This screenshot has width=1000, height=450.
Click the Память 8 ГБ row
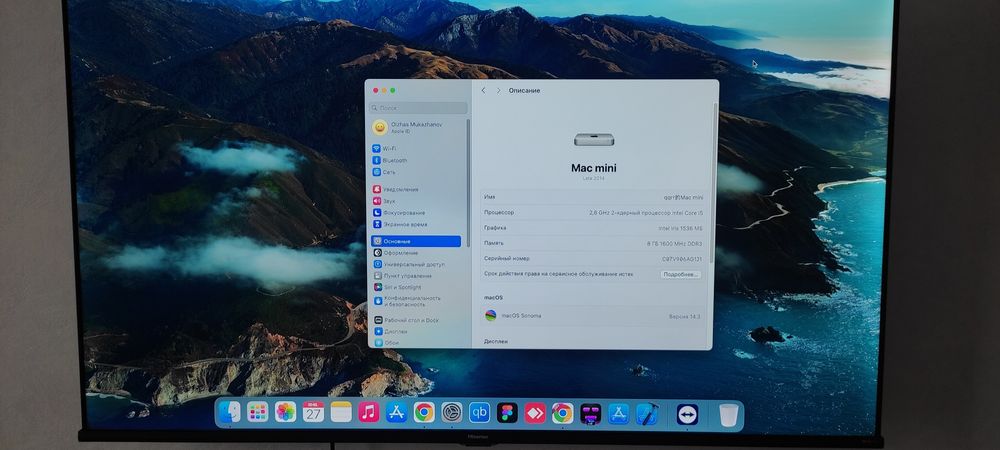593,243
